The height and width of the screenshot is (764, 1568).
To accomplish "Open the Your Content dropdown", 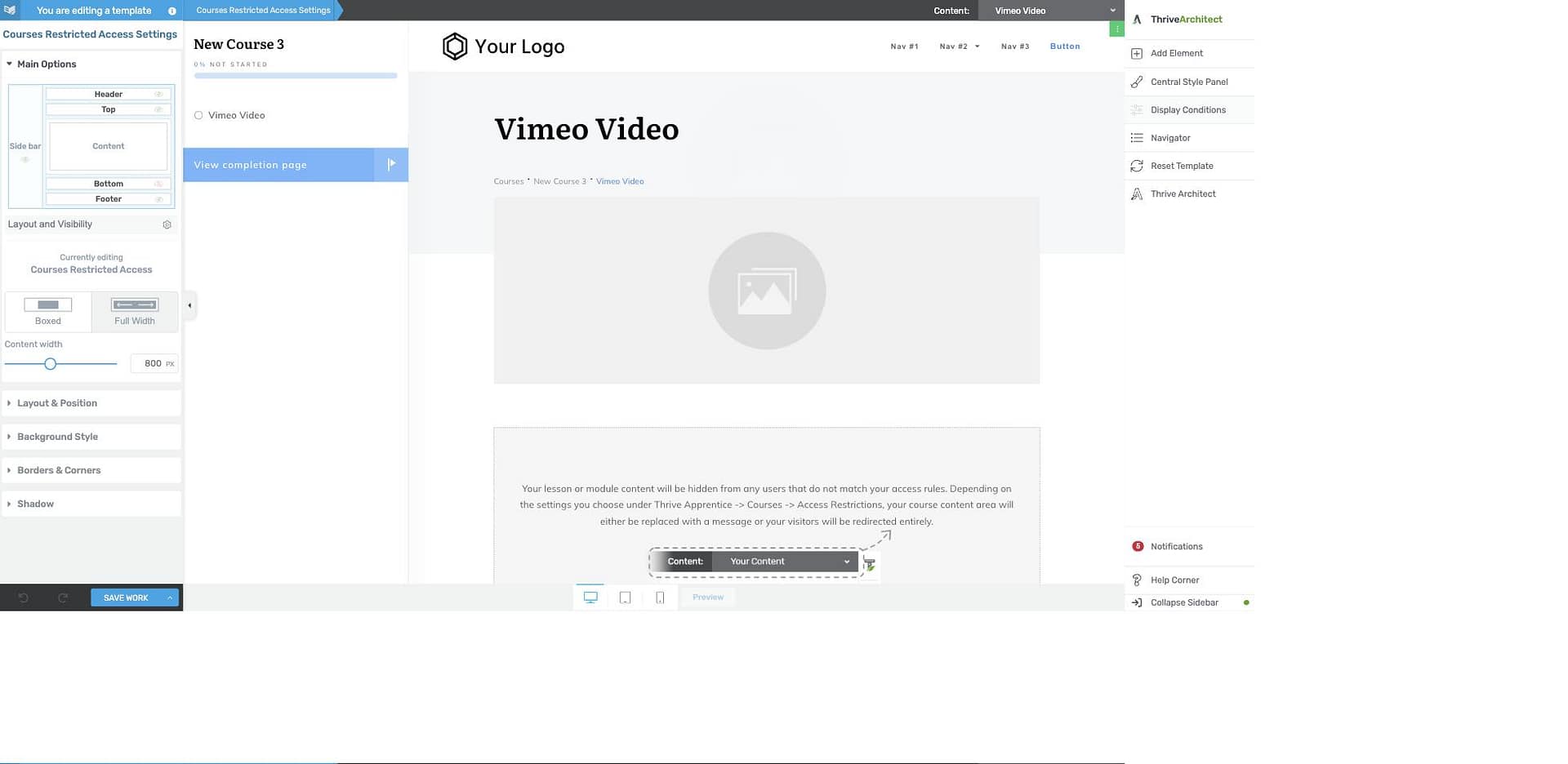I will [786, 562].
